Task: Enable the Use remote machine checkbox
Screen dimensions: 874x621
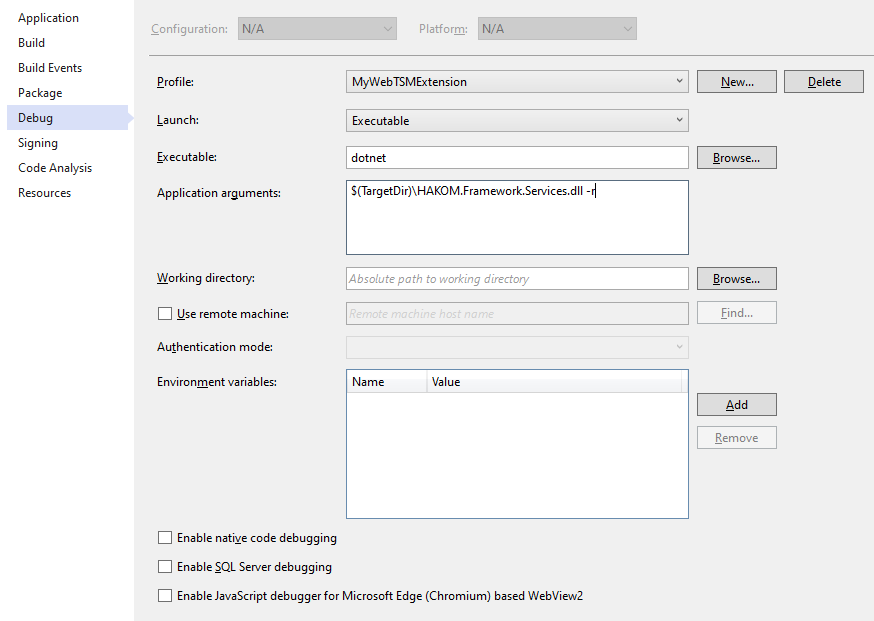Action: tap(165, 314)
